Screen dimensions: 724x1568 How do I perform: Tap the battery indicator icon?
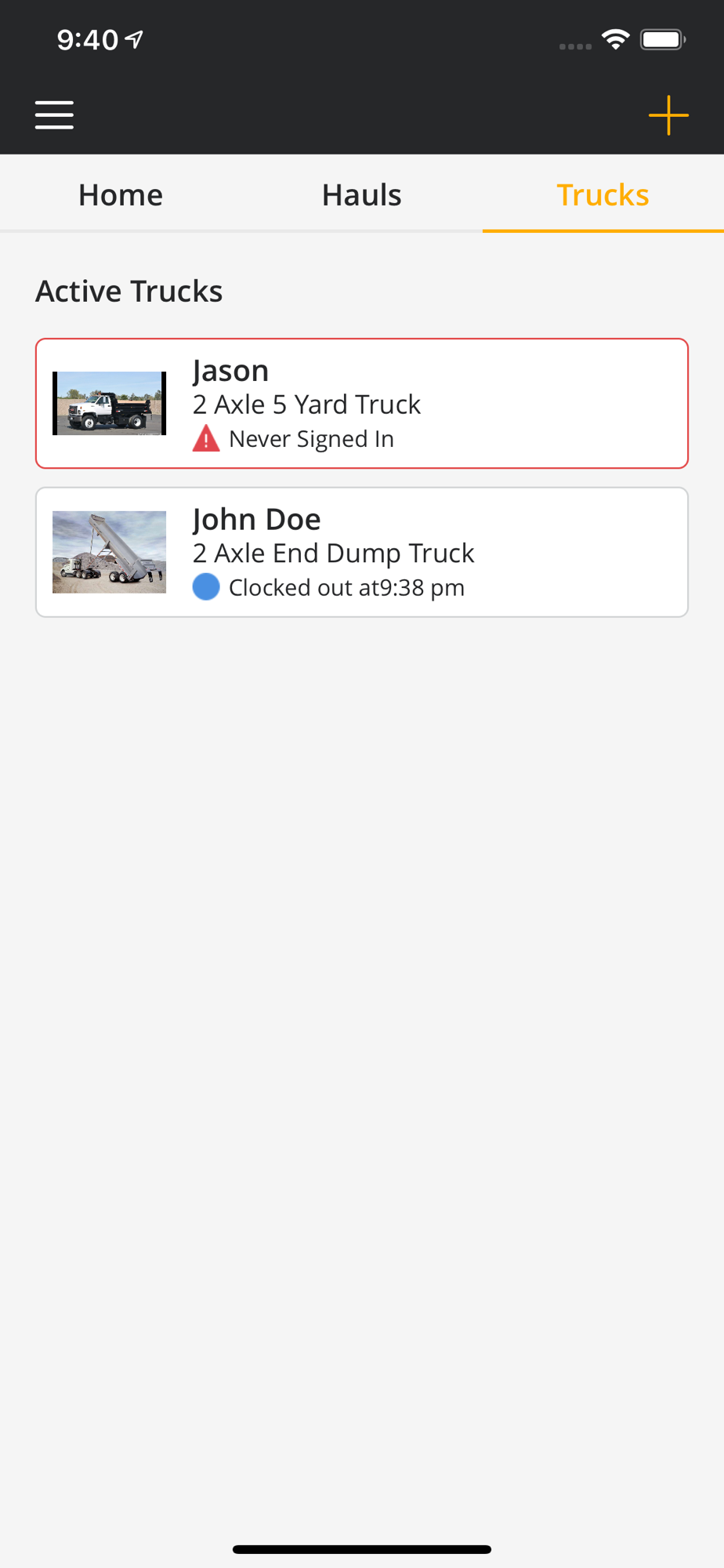(x=662, y=39)
